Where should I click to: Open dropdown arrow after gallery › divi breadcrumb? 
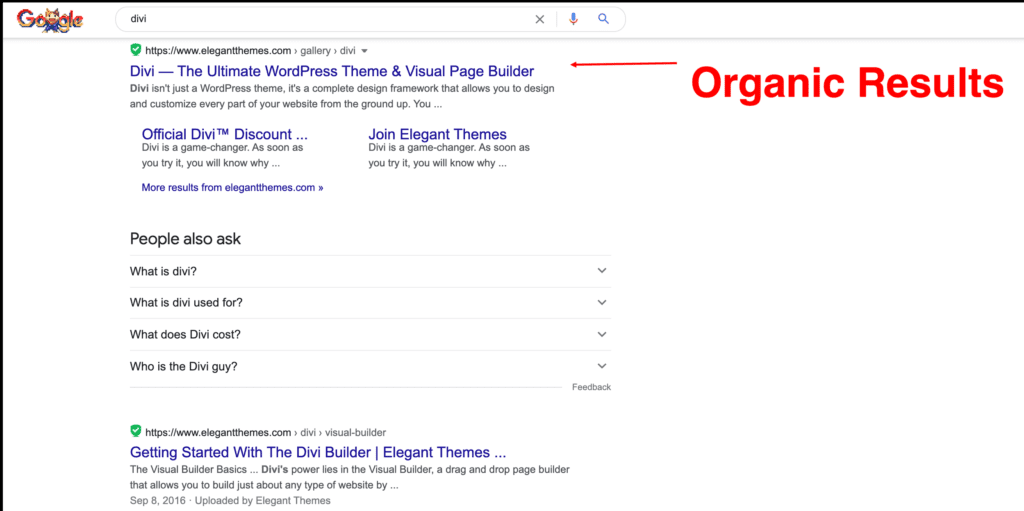(364, 50)
